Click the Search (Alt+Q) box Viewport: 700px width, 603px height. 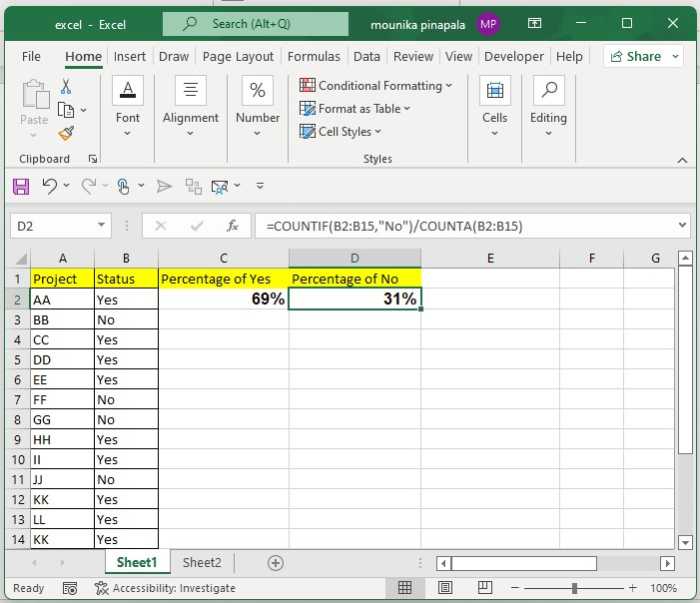255,24
